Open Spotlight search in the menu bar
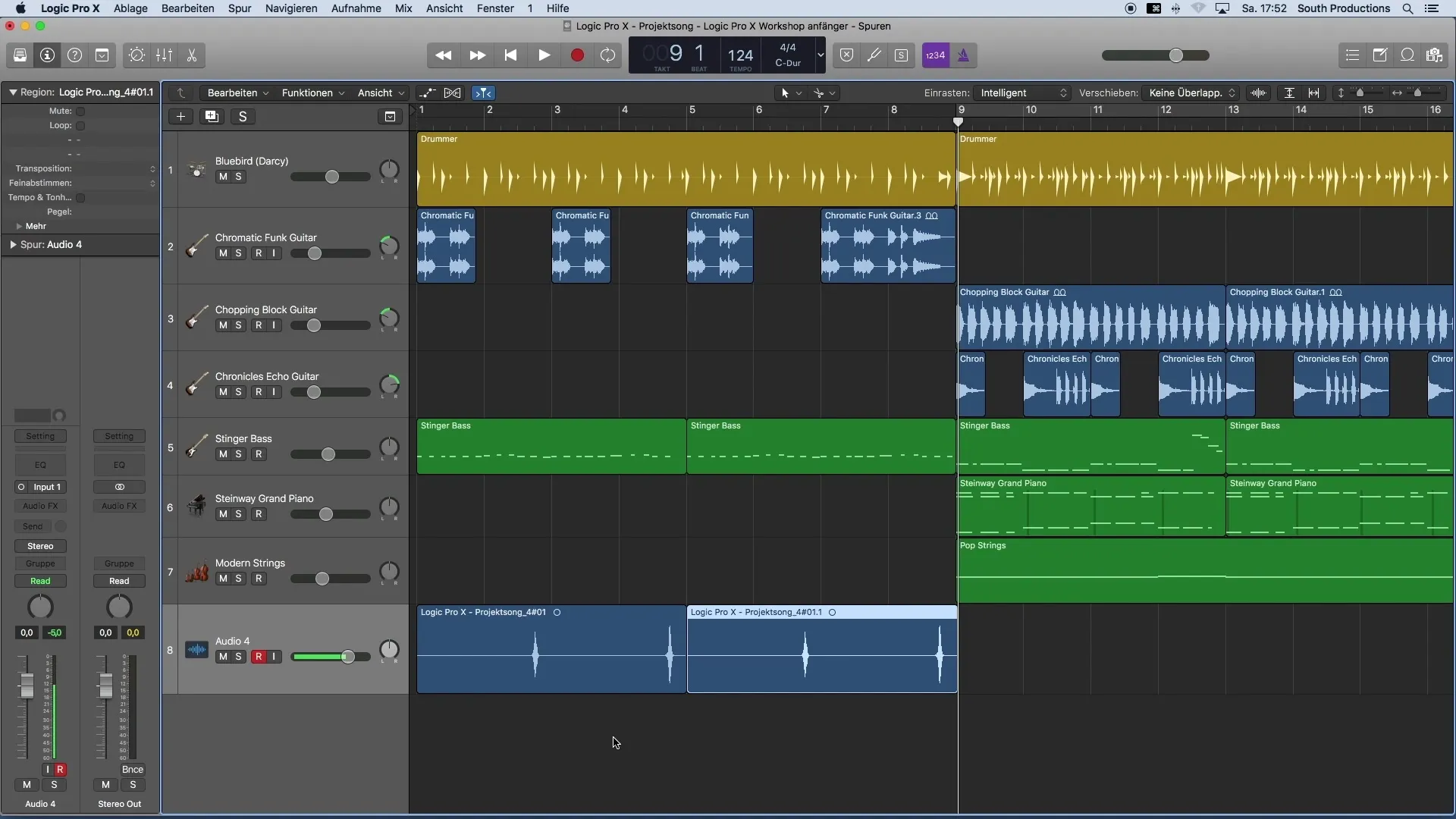The height and width of the screenshot is (819, 1456). coord(1407,8)
